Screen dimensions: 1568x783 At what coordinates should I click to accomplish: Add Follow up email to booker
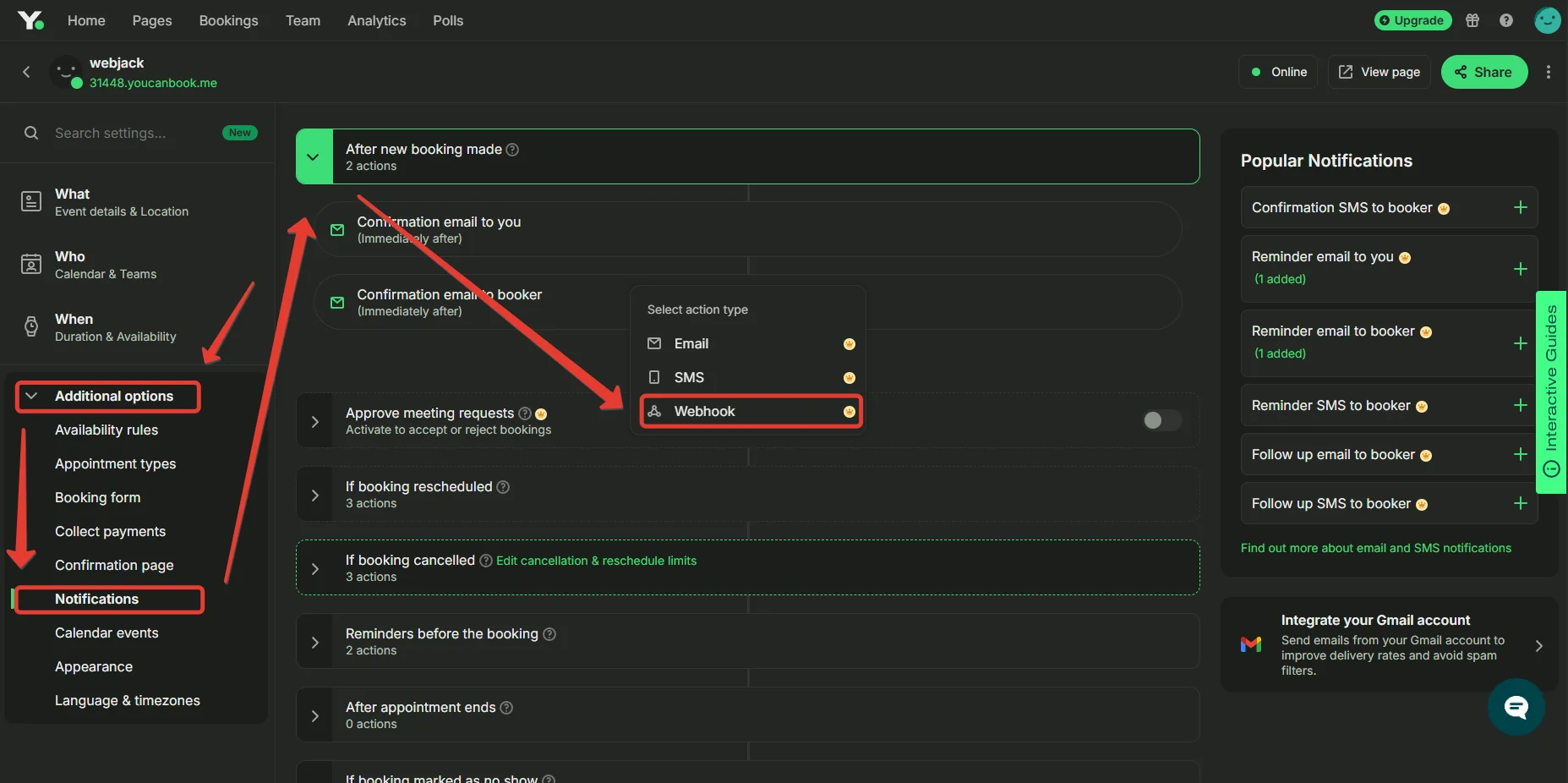pyautogui.click(x=1520, y=454)
